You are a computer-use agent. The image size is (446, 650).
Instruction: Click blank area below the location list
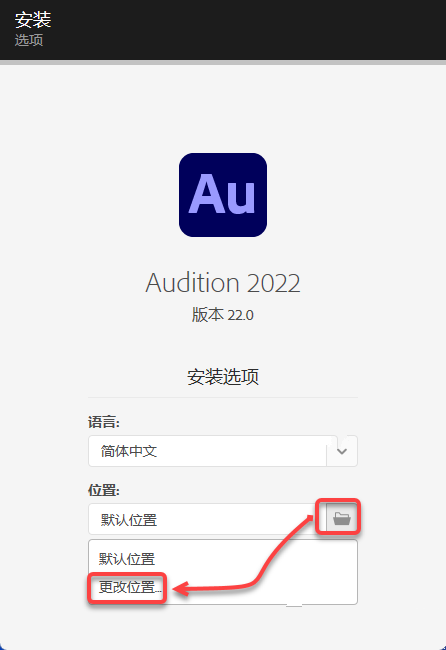(x=223, y=626)
